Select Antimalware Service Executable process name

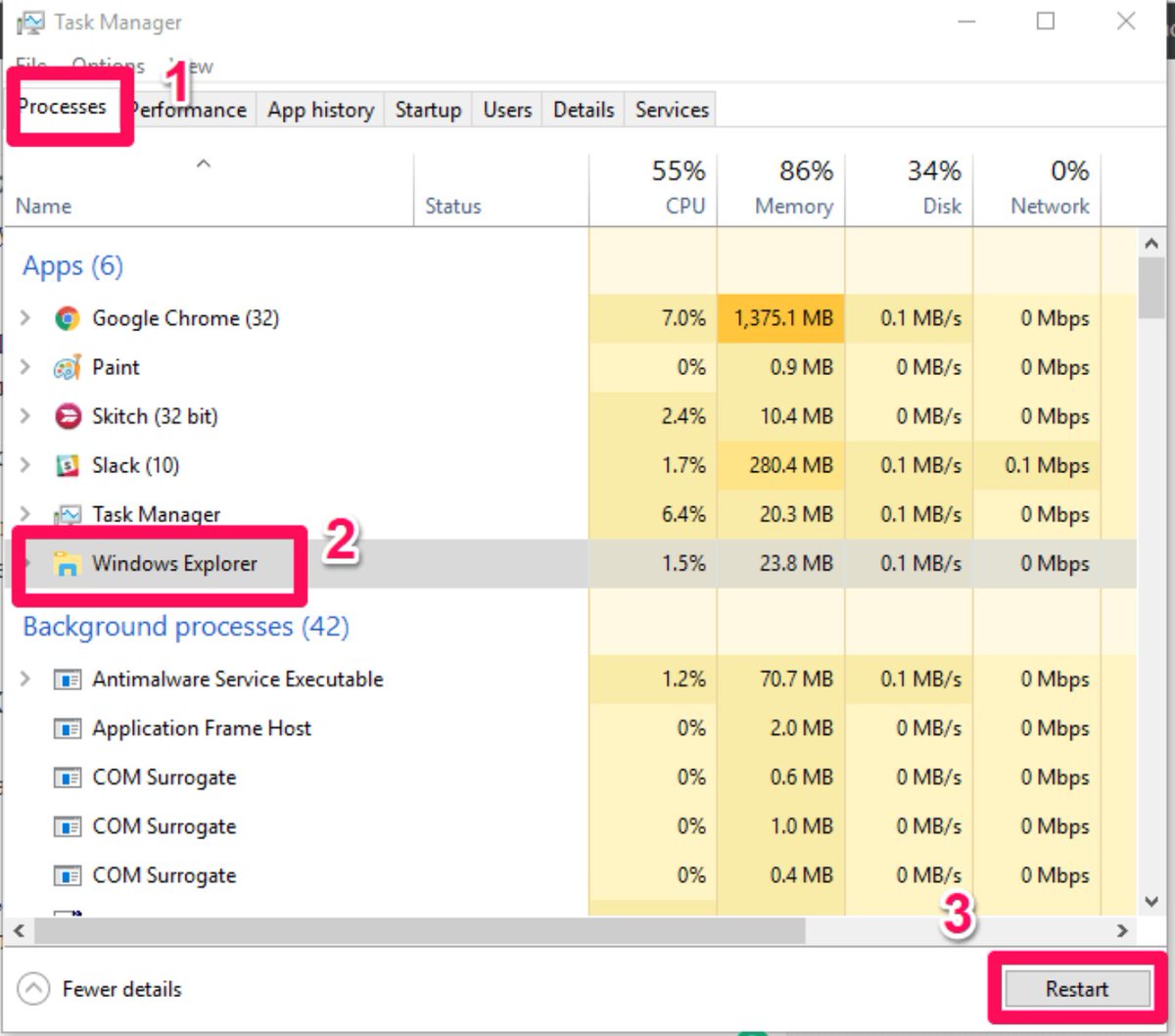tap(238, 680)
